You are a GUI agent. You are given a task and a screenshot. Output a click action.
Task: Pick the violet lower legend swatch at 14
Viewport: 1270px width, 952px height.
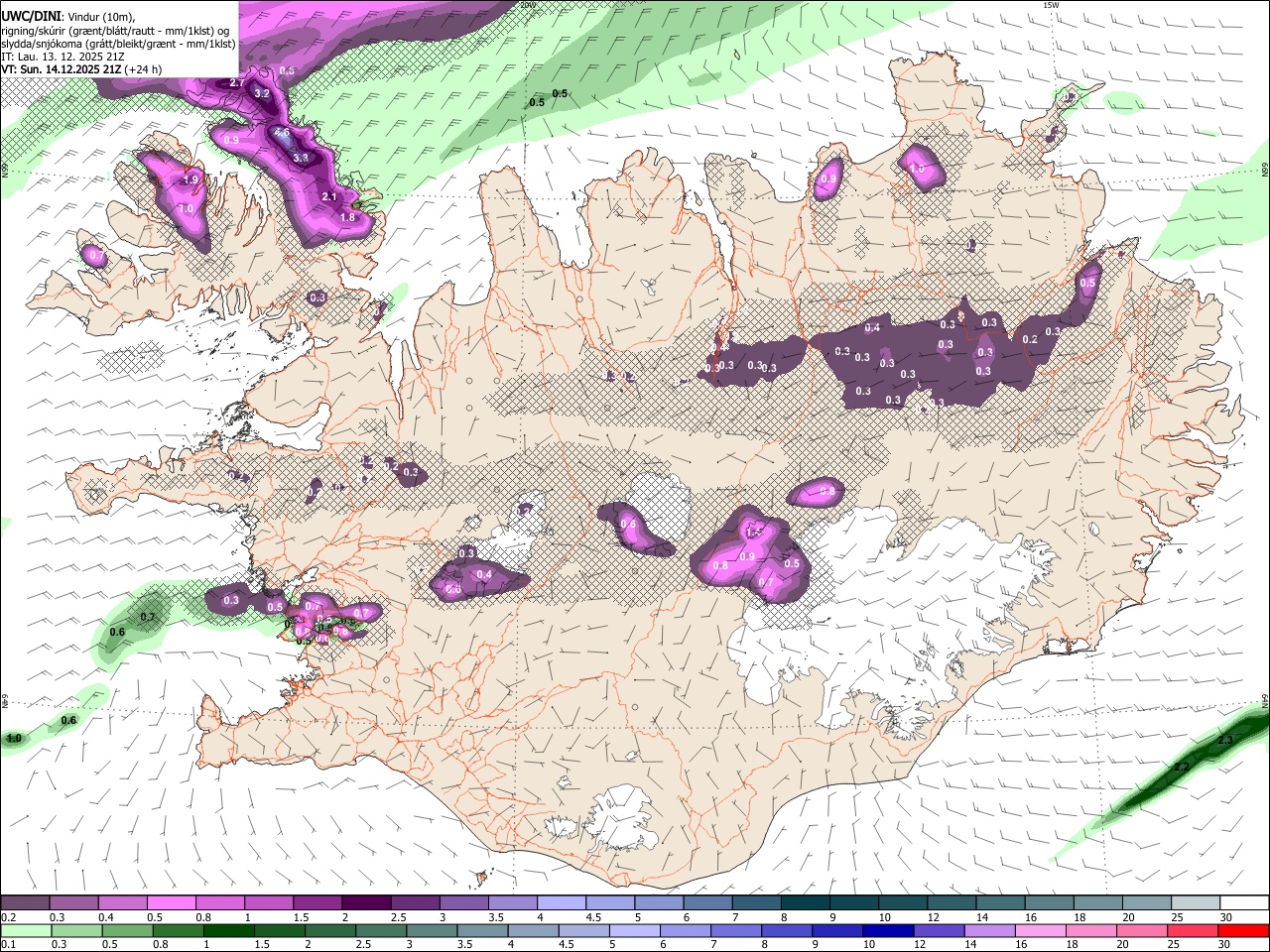988,930
